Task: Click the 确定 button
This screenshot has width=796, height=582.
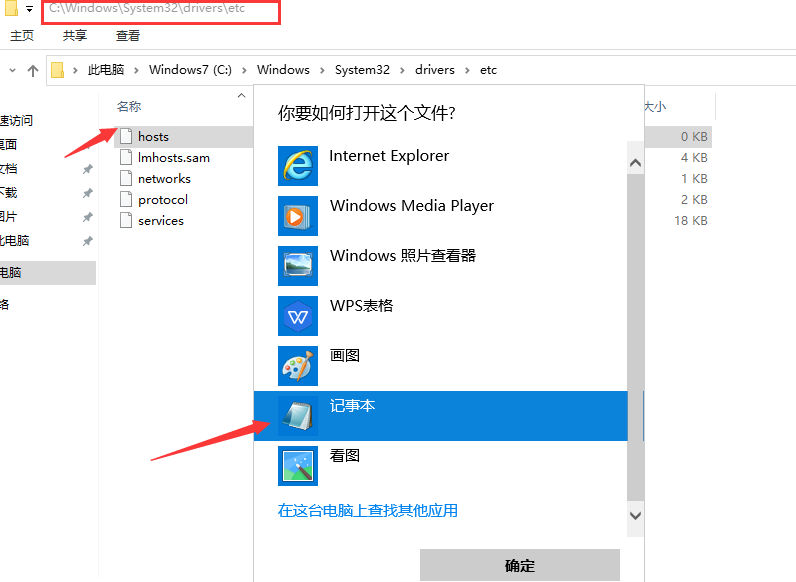Action: (x=520, y=565)
